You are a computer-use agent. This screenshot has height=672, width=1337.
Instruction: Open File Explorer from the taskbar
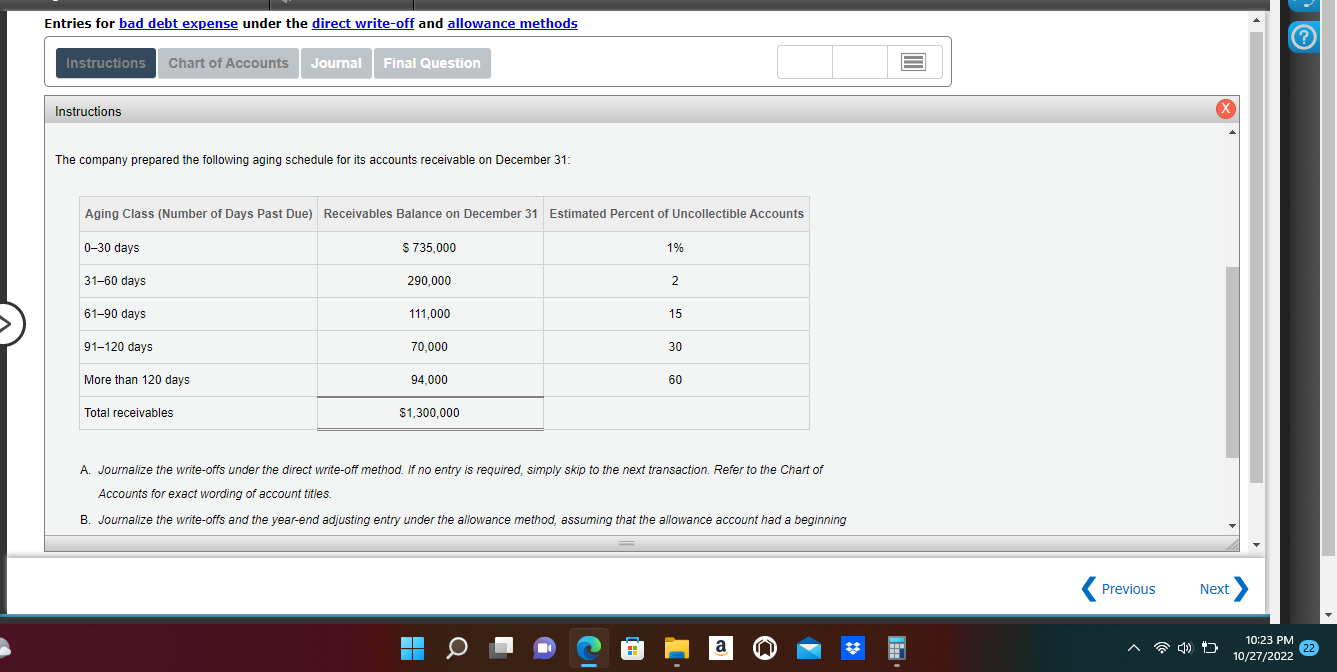pyautogui.click(x=677, y=648)
